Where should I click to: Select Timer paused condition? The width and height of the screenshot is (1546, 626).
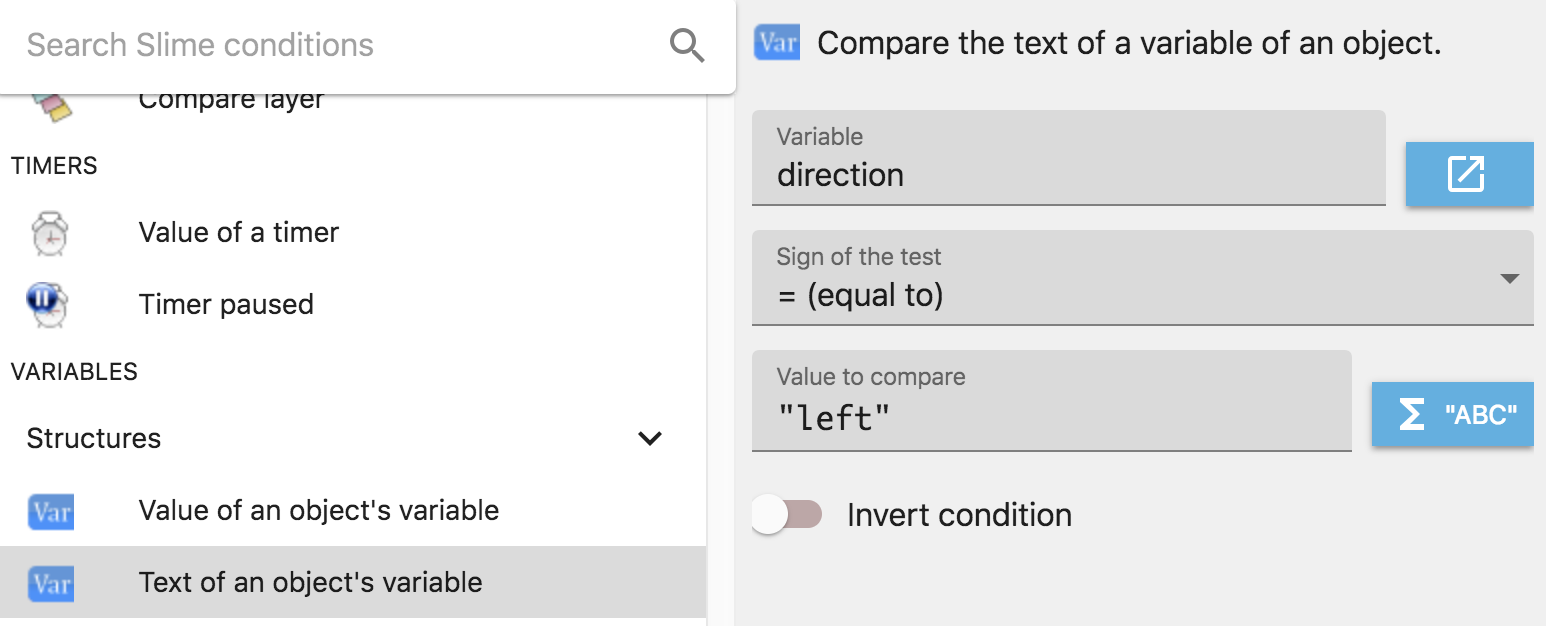coord(226,305)
